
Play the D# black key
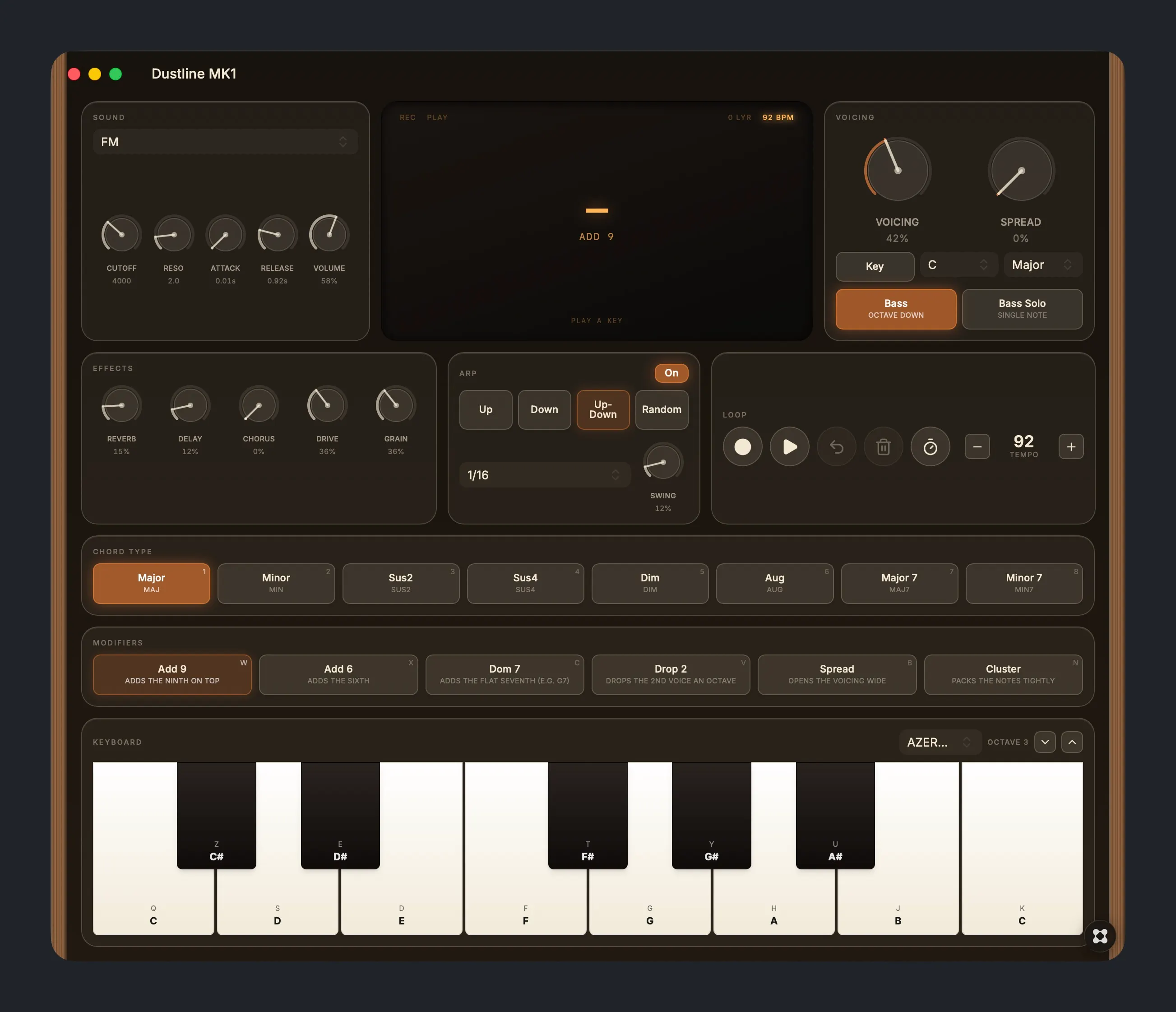(x=340, y=815)
